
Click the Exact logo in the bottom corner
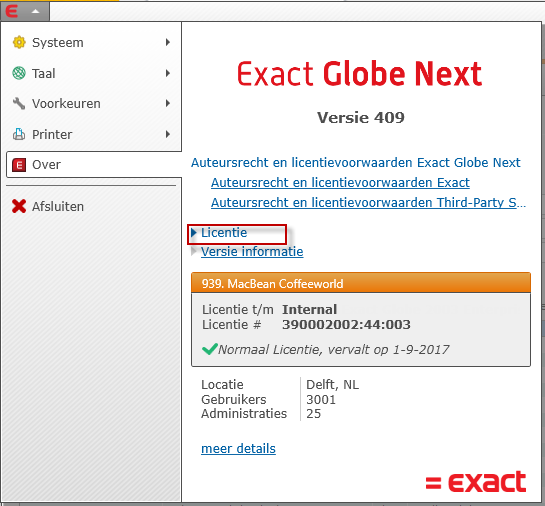coord(476,482)
